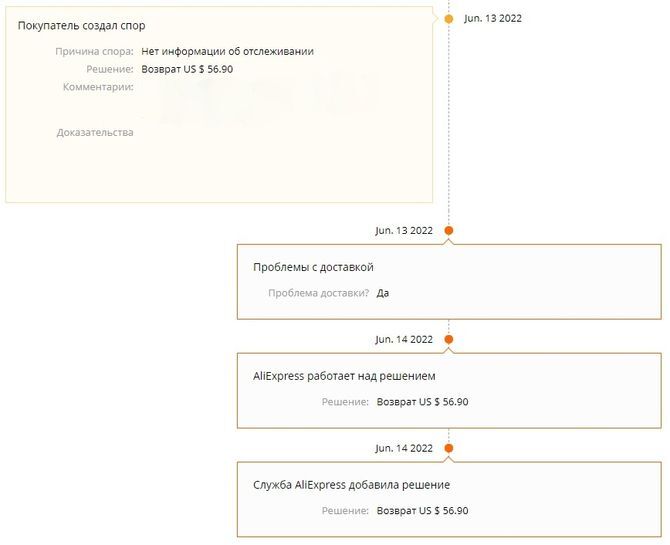Click the 'AliExpress работает над решением' title
The image size is (670, 545).
[344, 376]
